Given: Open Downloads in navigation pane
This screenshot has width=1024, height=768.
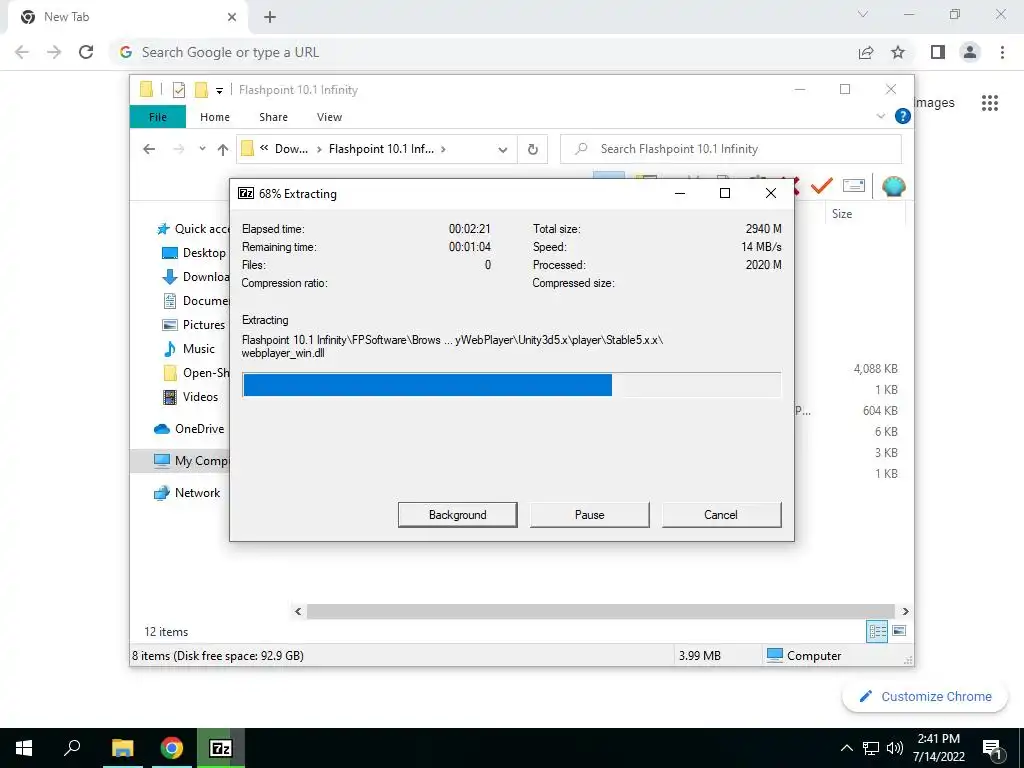Looking at the screenshot, I should (x=195, y=277).
